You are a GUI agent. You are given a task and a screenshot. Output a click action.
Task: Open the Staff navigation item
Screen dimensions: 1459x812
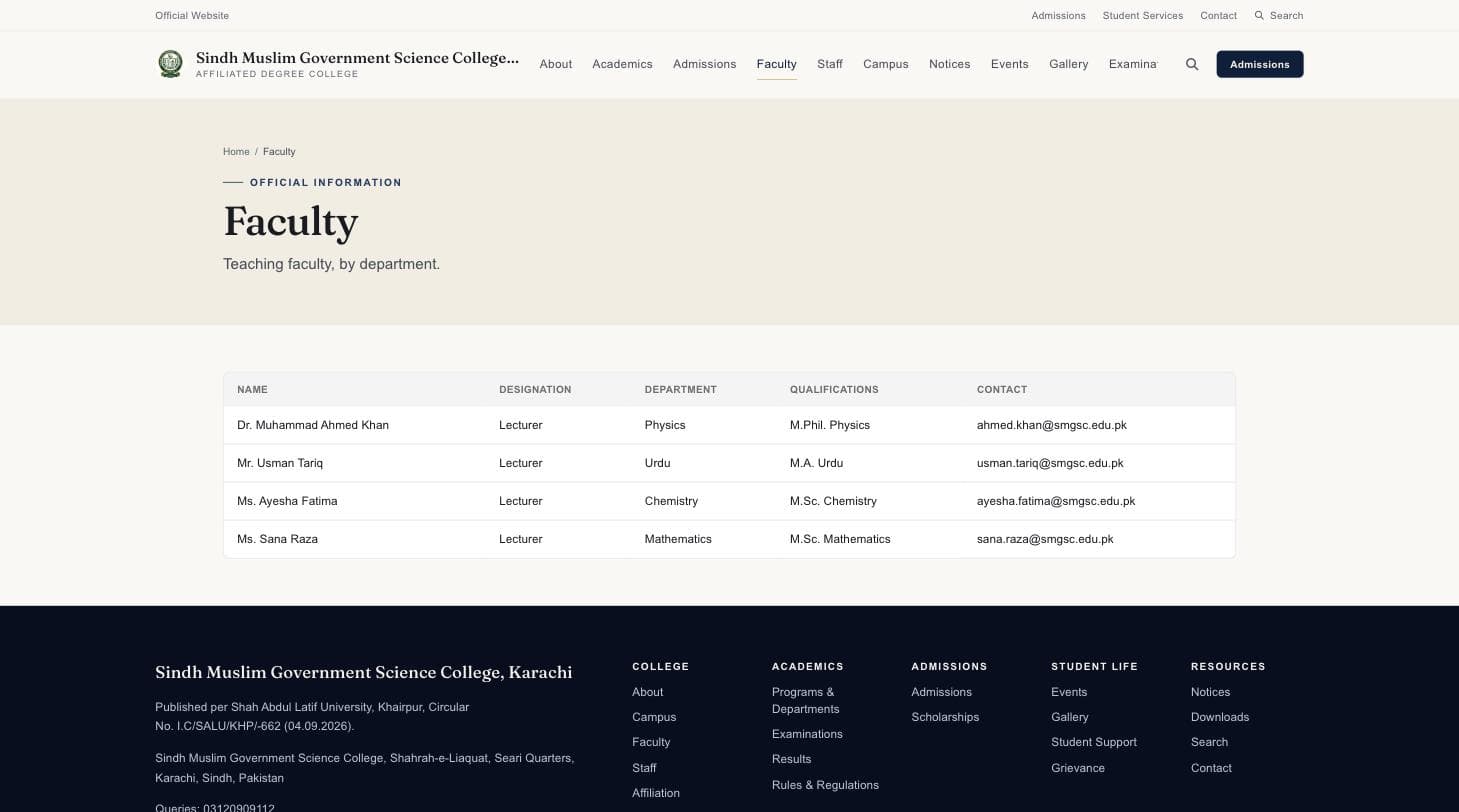(830, 64)
